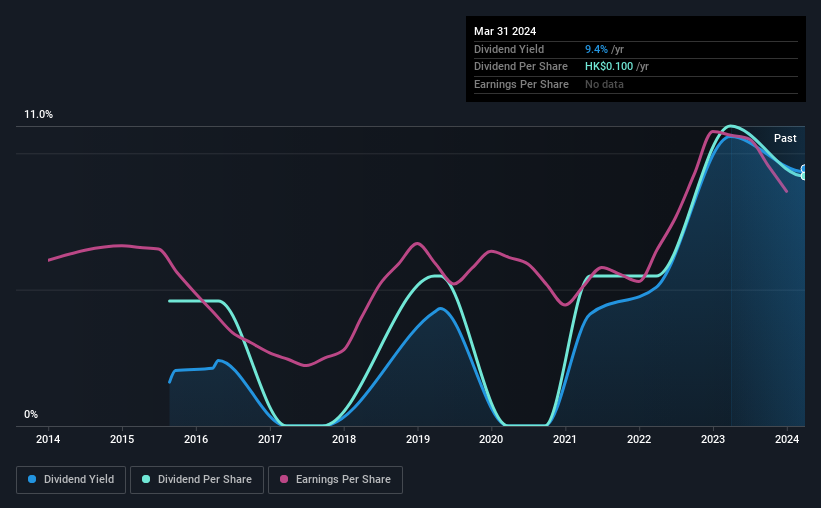The width and height of the screenshot is (821, 508).
Task: Click the Past label on the chart
Action: pos(785,138)
